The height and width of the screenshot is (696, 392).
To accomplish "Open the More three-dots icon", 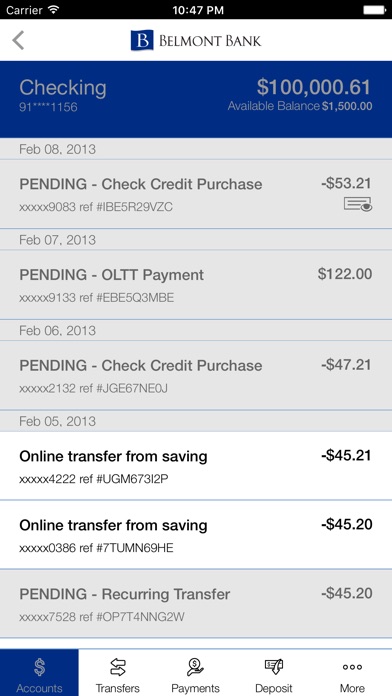I will click(352, 667).
